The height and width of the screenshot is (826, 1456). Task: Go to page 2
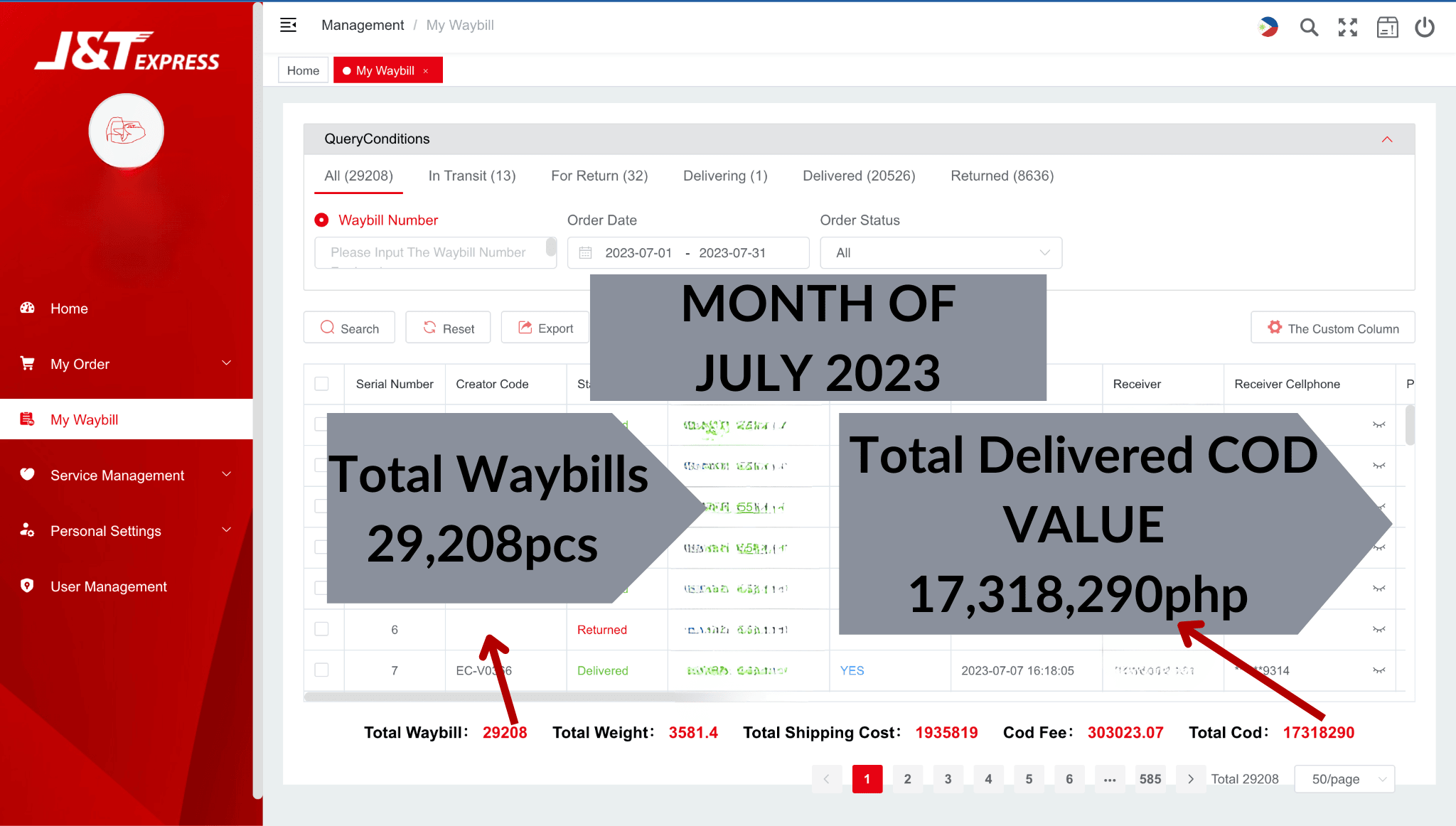click(908, 779)
